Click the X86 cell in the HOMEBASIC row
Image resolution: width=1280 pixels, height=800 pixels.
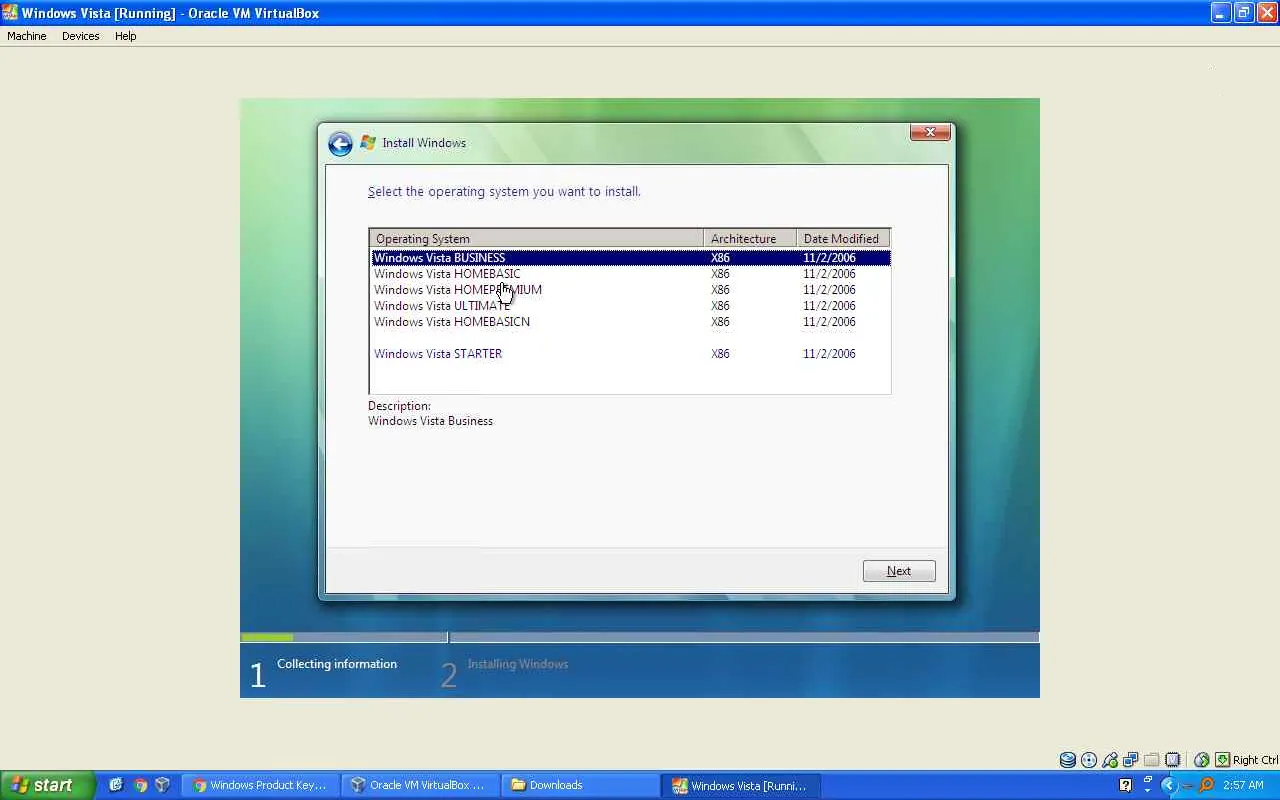[720, 274]
